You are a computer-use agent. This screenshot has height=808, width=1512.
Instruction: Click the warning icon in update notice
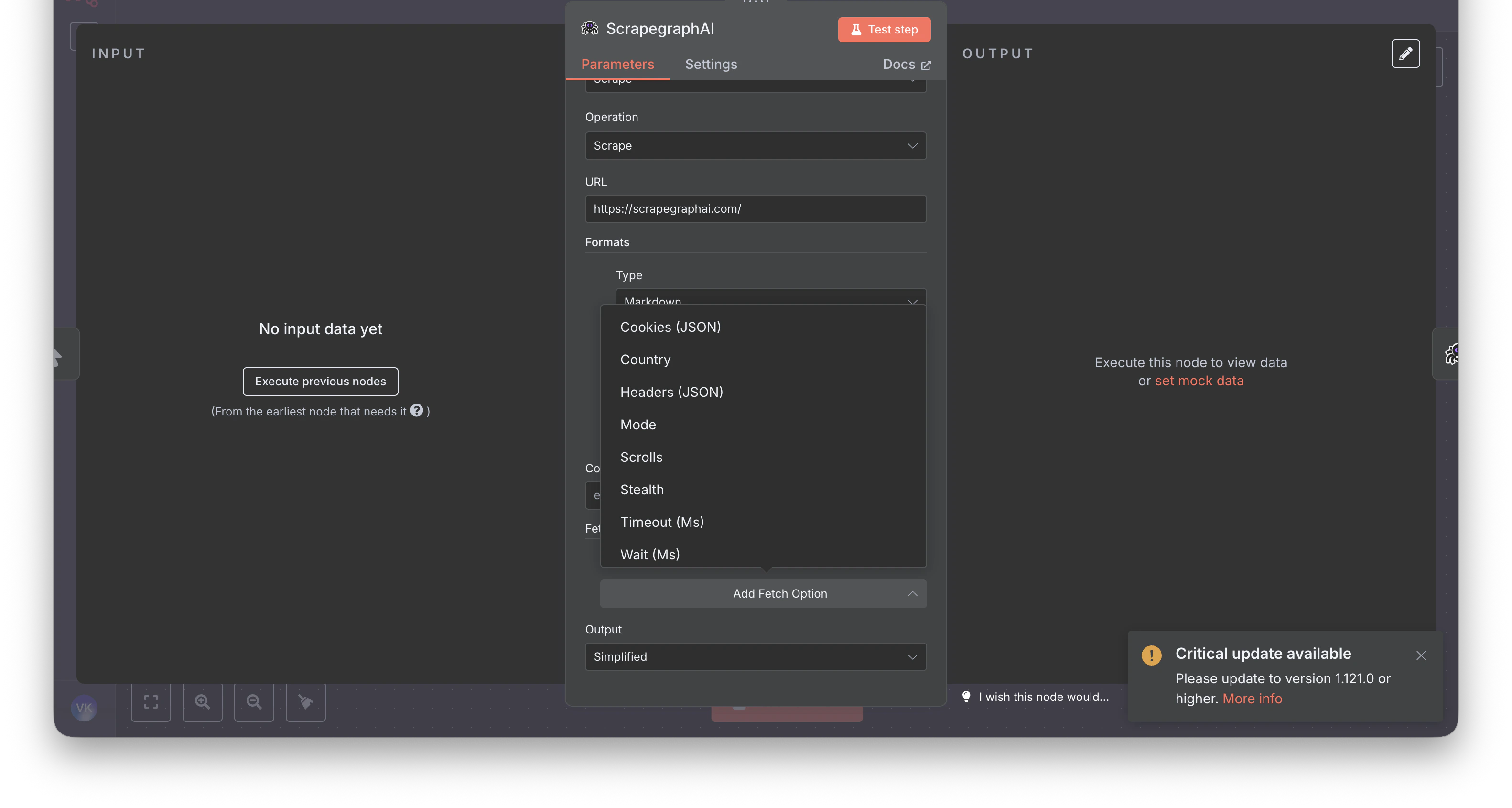pyautogui.click(x=1151, y=655)
